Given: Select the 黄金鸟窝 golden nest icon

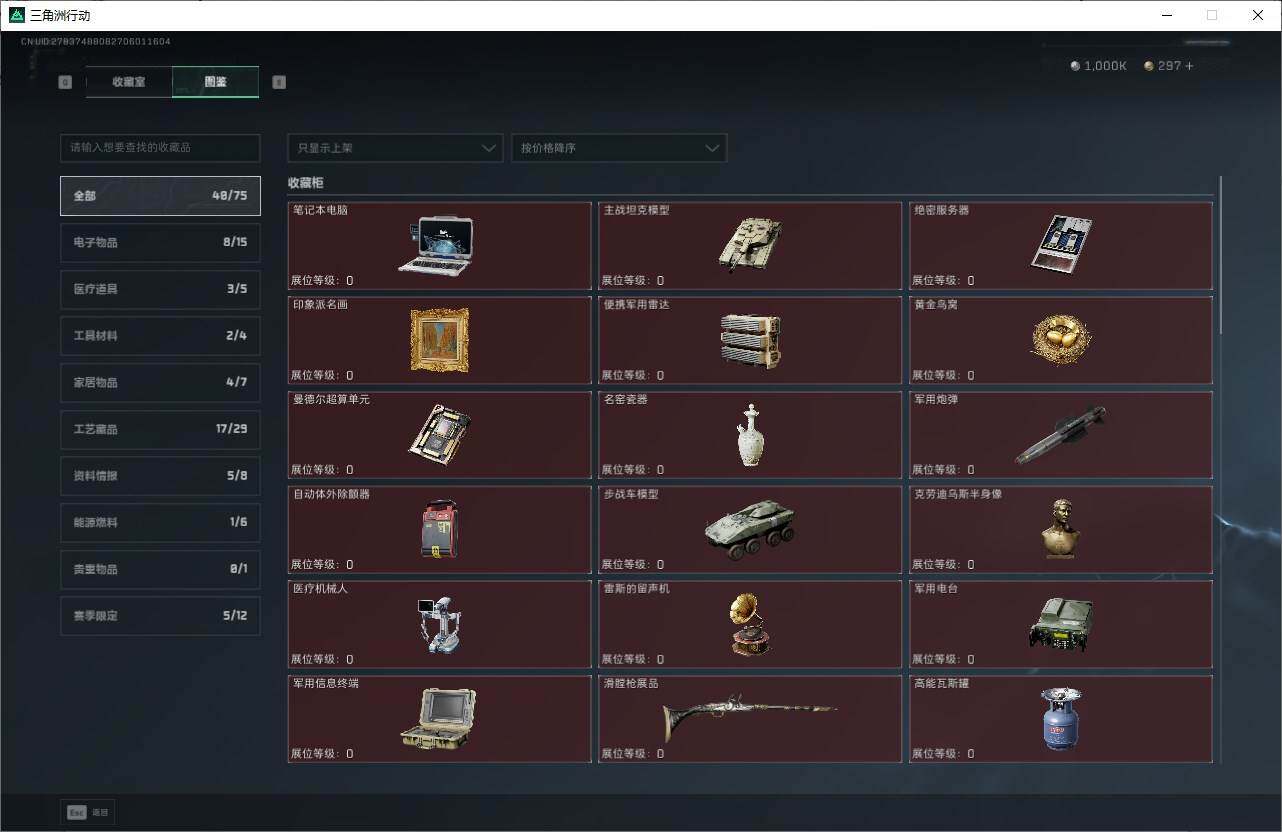Looking at the screenshot, I should (x=1061, y=340).
